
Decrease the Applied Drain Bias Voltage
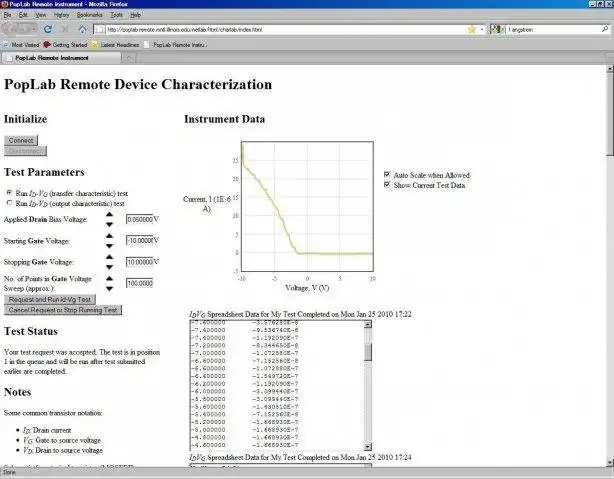[x=110, y=224]
